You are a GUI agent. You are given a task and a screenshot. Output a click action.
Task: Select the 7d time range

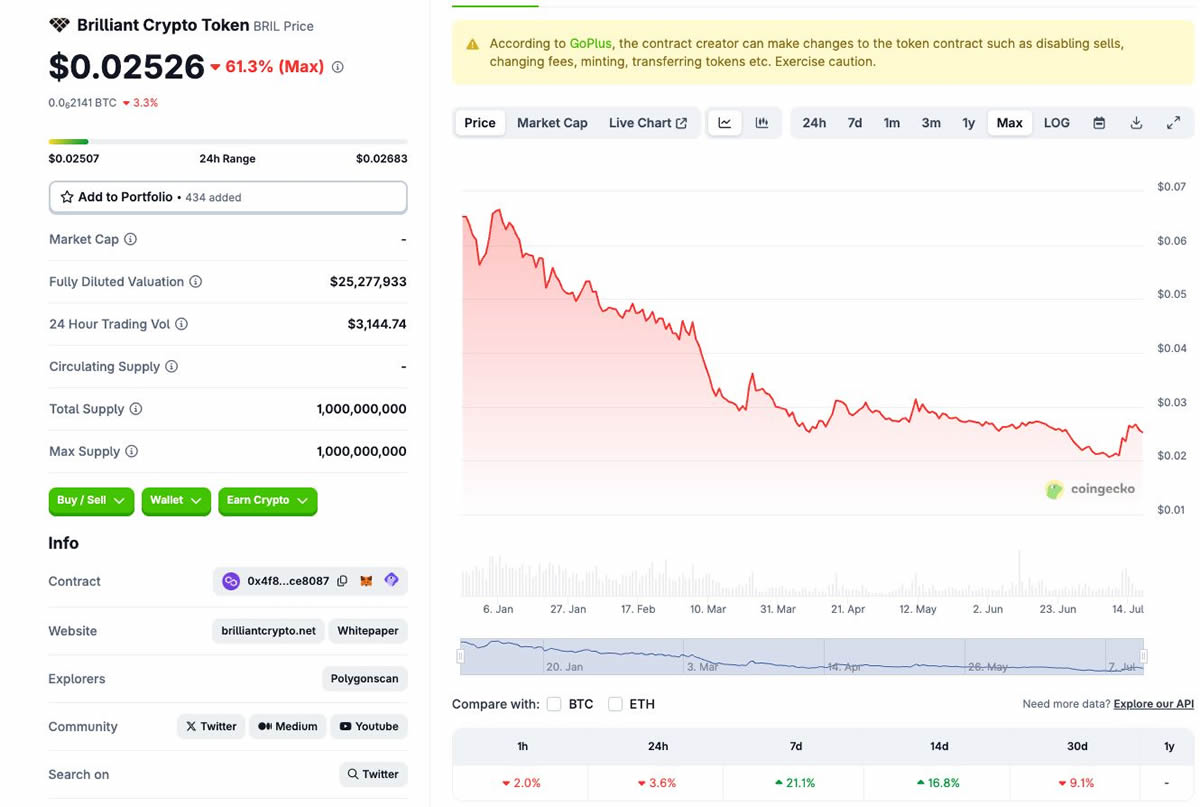tap(854, 123)
